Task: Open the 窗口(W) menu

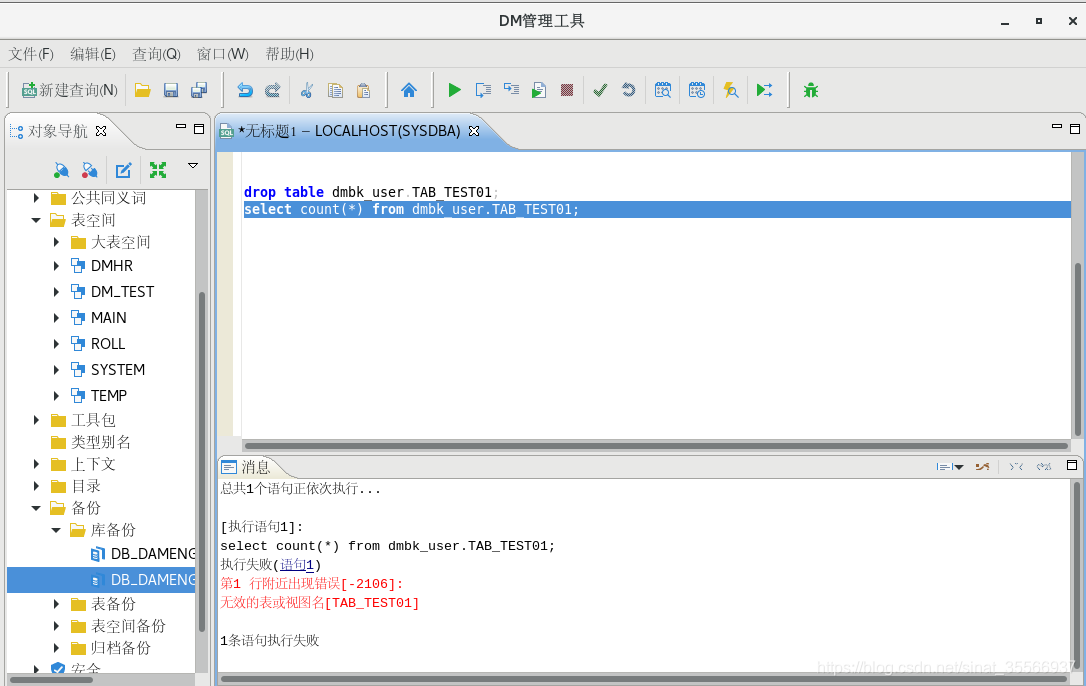Action: [222, 54]
